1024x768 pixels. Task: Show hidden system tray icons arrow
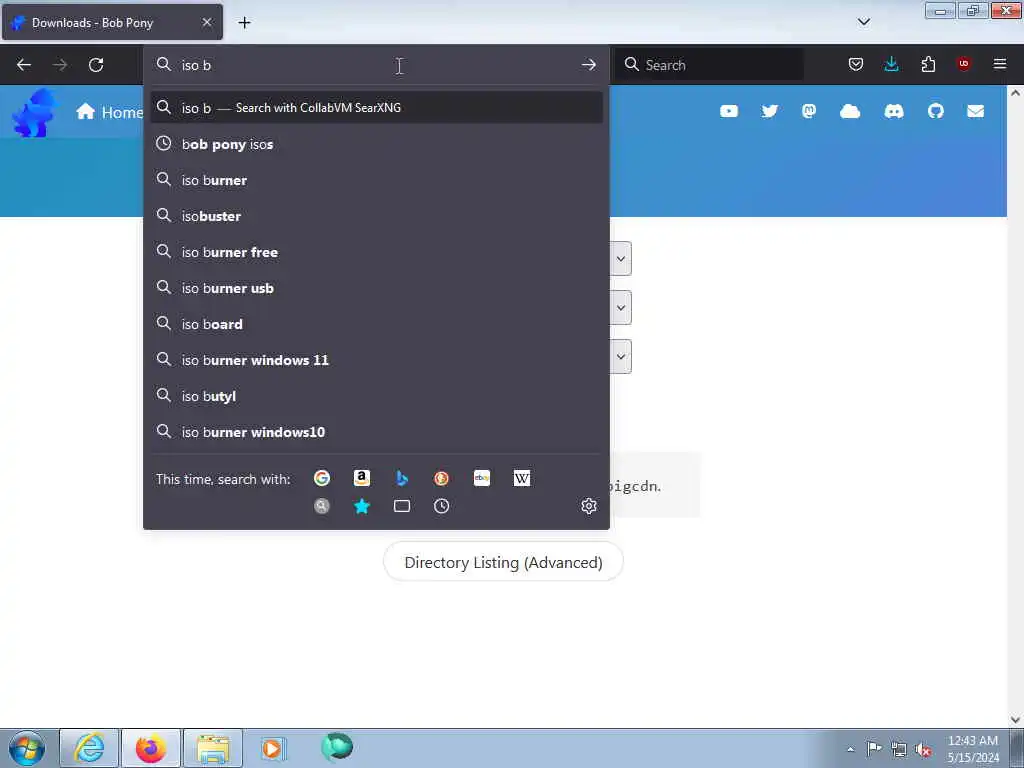click(x=850, y=749)
